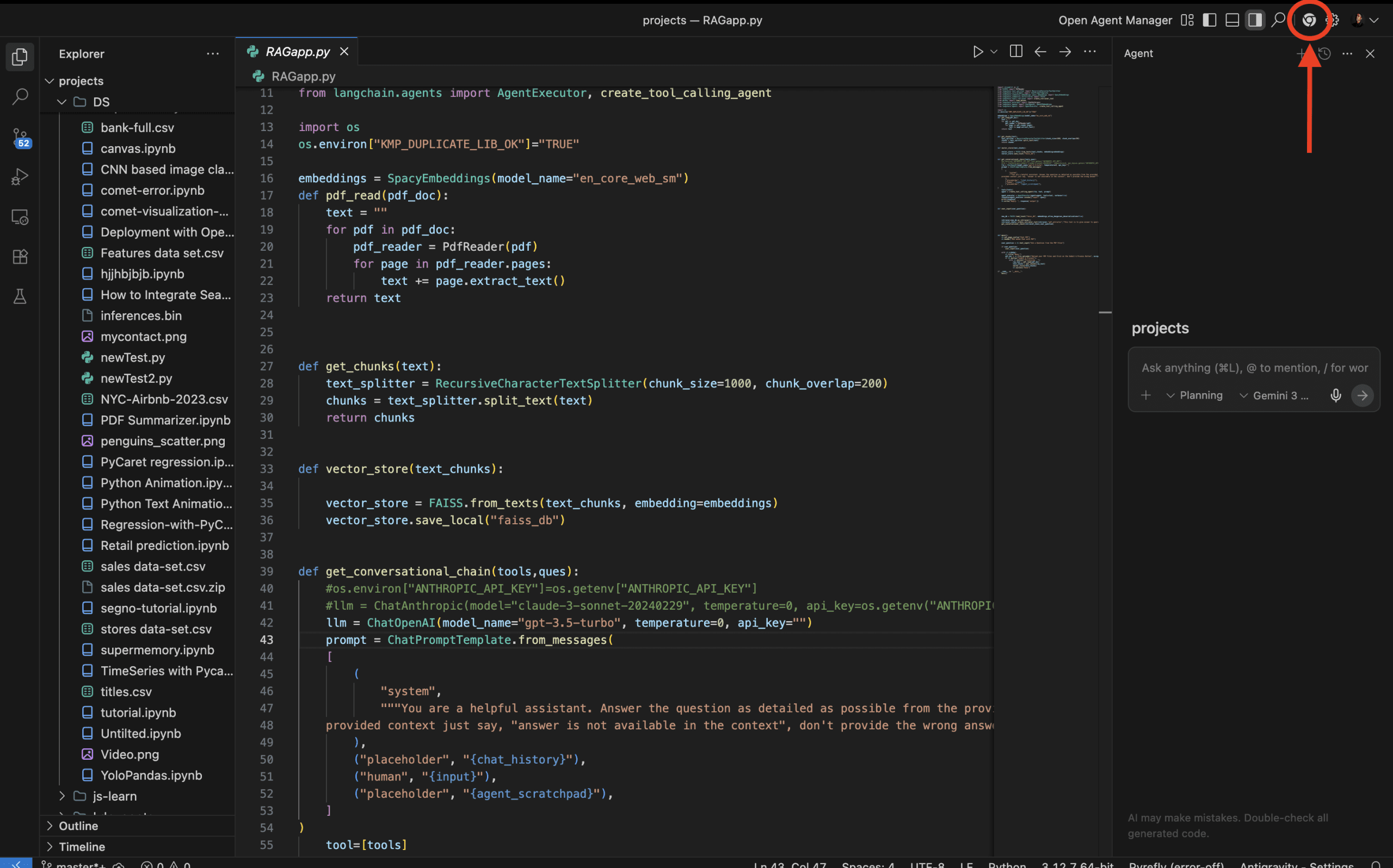Toggle the bottom panel visibility
The width and height of the screenshot is (1393, 868).
(1231, 20)
